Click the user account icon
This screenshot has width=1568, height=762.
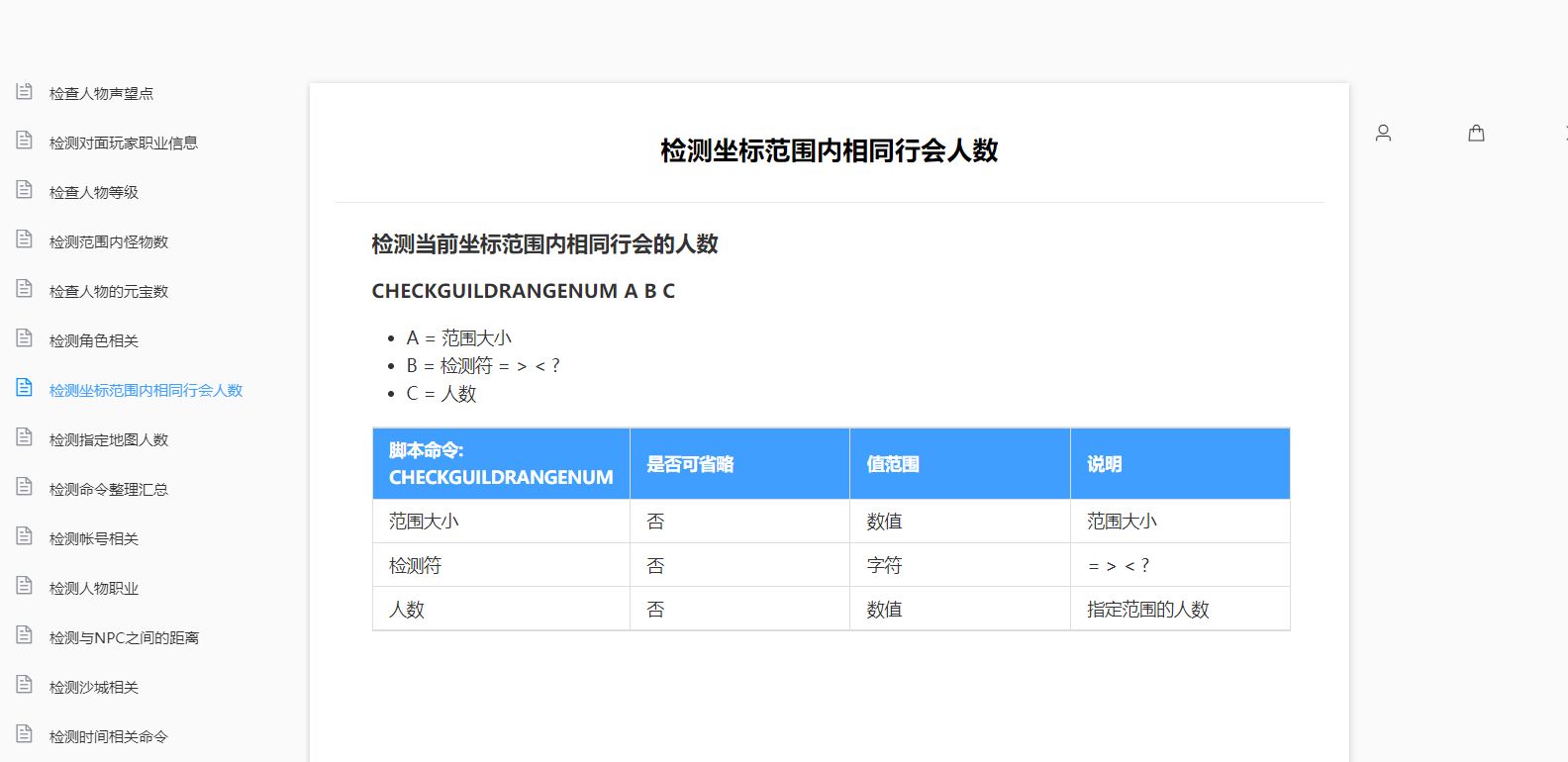1383,133
